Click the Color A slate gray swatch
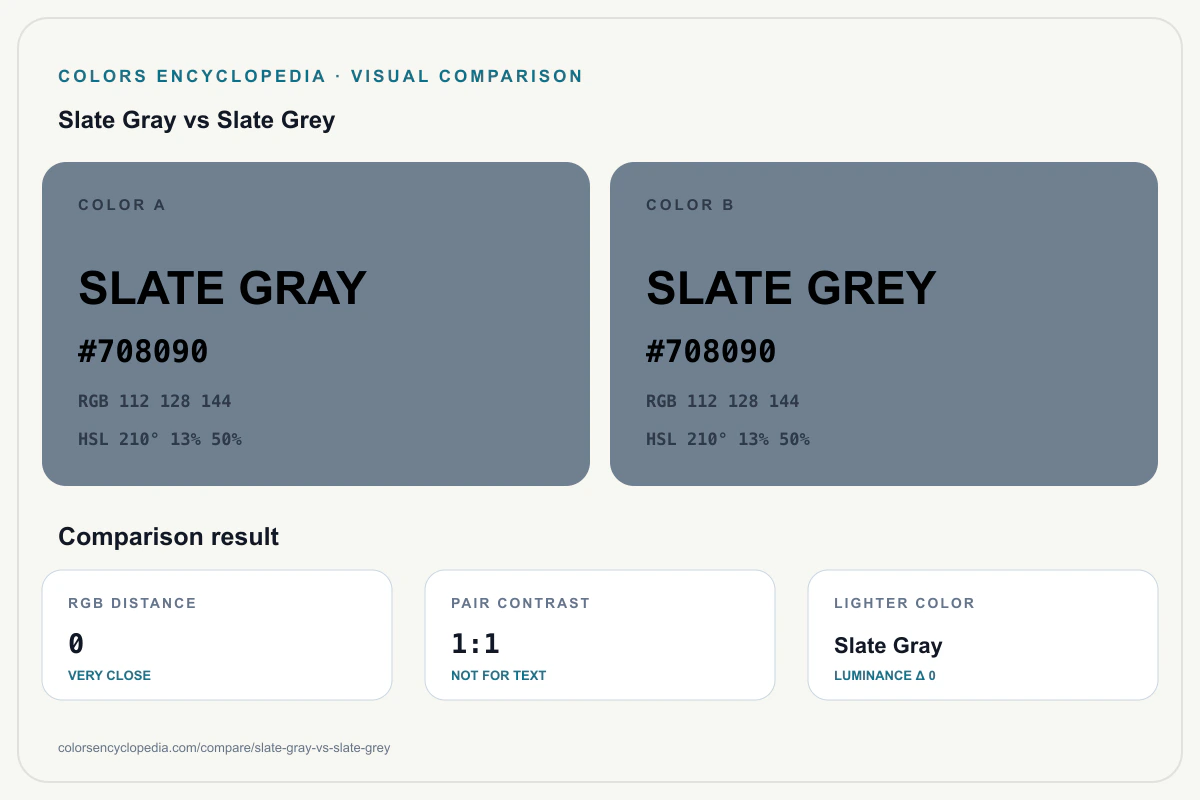This screenshot has width=1200, height=800. (316, 324)
